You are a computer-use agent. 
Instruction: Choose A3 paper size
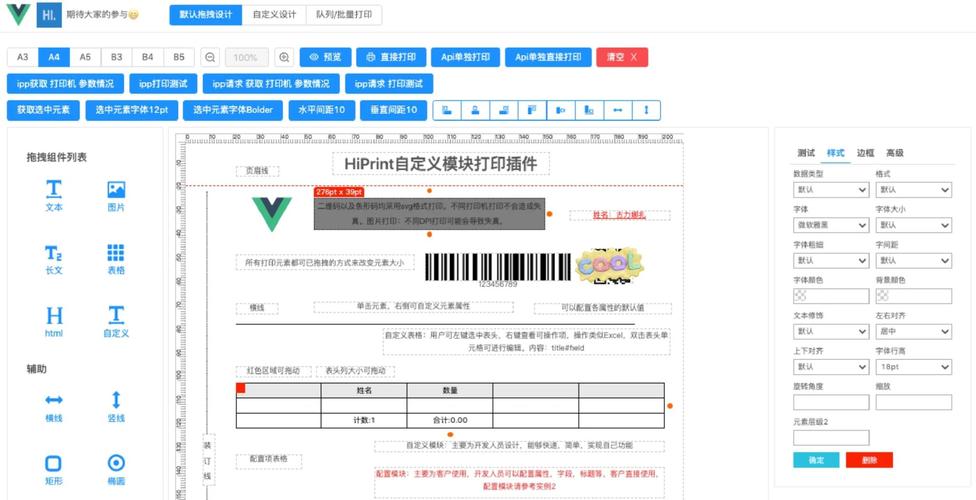23,57
